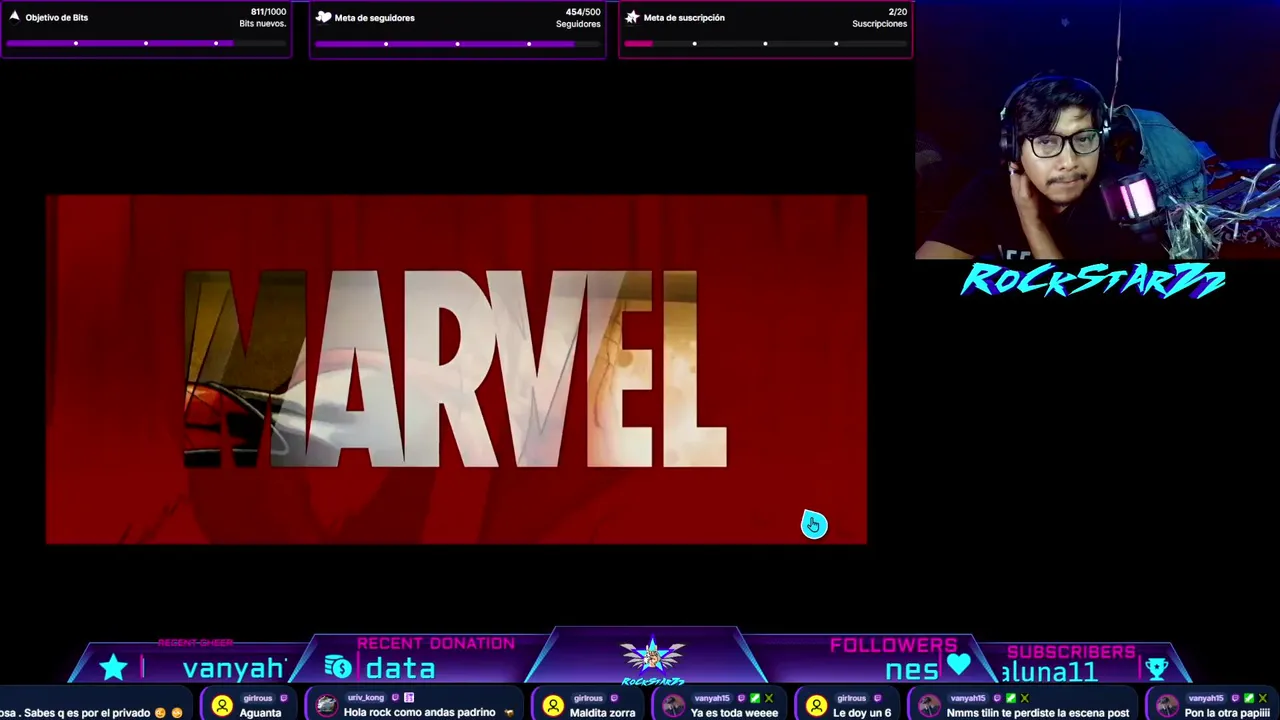Click the avatar beside 'Maldita zorra' message
The height and width of the screenshot is (720, 1280).
pos(553,706)
